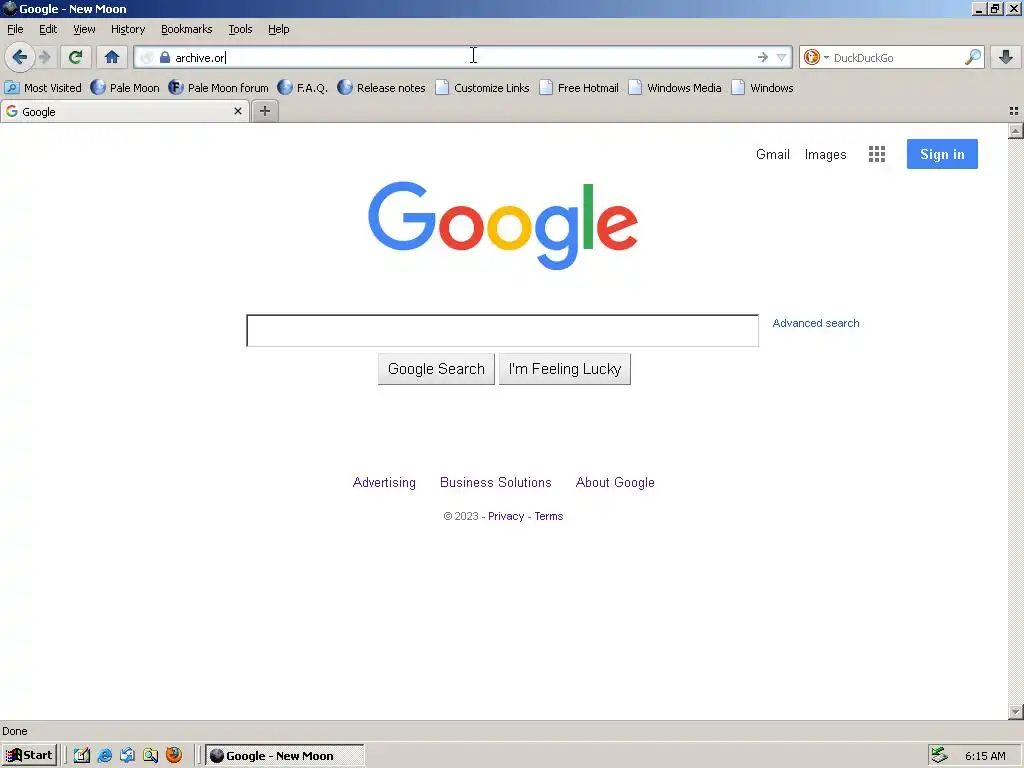Click the Outlook Express quick launch icon
The height and width of the screenshot is (768, 1024).
coord(127,756)
